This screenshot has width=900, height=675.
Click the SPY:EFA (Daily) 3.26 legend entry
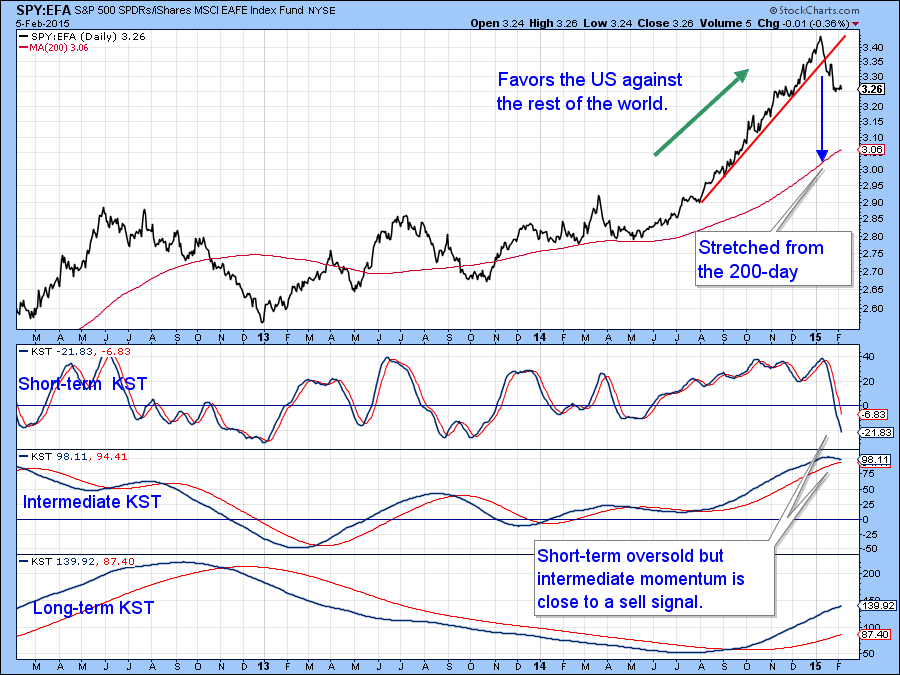click(x=83, y=36)
